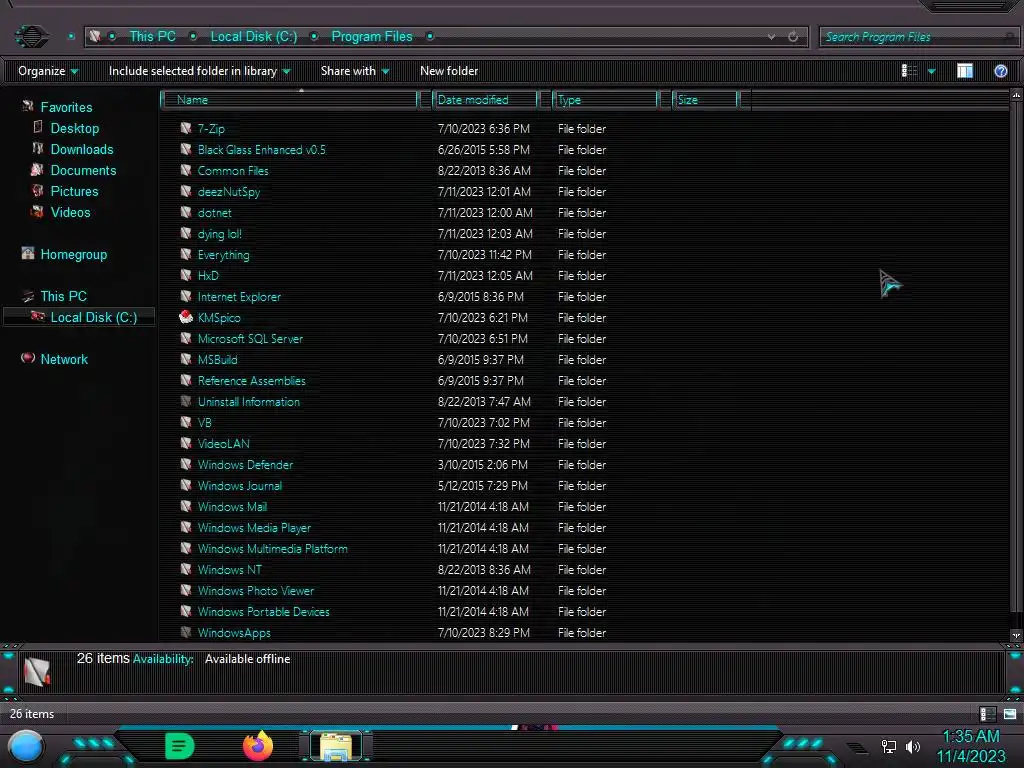Click the back navigation button
The image size is (1024, 768).
pos(31,36)
